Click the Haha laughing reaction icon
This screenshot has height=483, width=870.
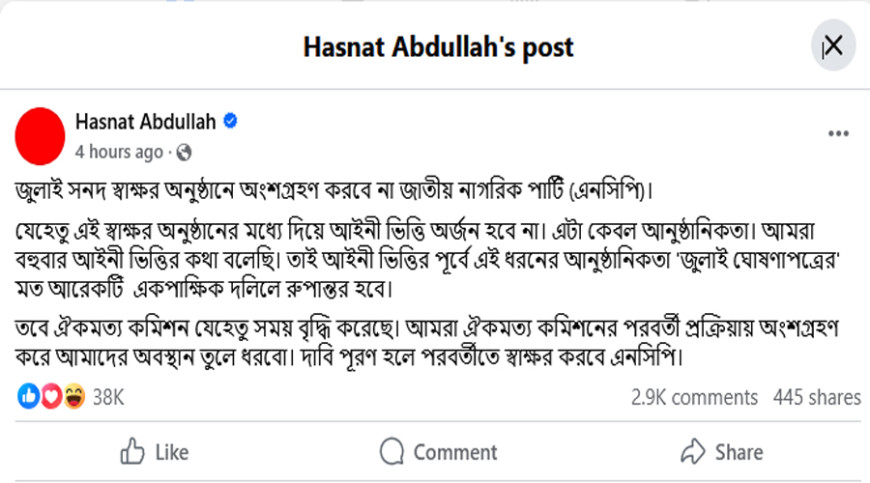click(73, 397)
